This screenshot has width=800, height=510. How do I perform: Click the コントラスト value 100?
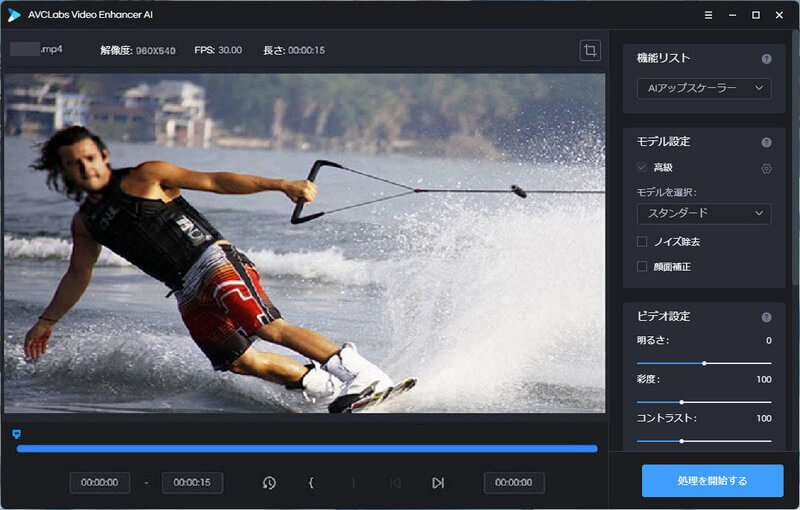tap(764, 418)
